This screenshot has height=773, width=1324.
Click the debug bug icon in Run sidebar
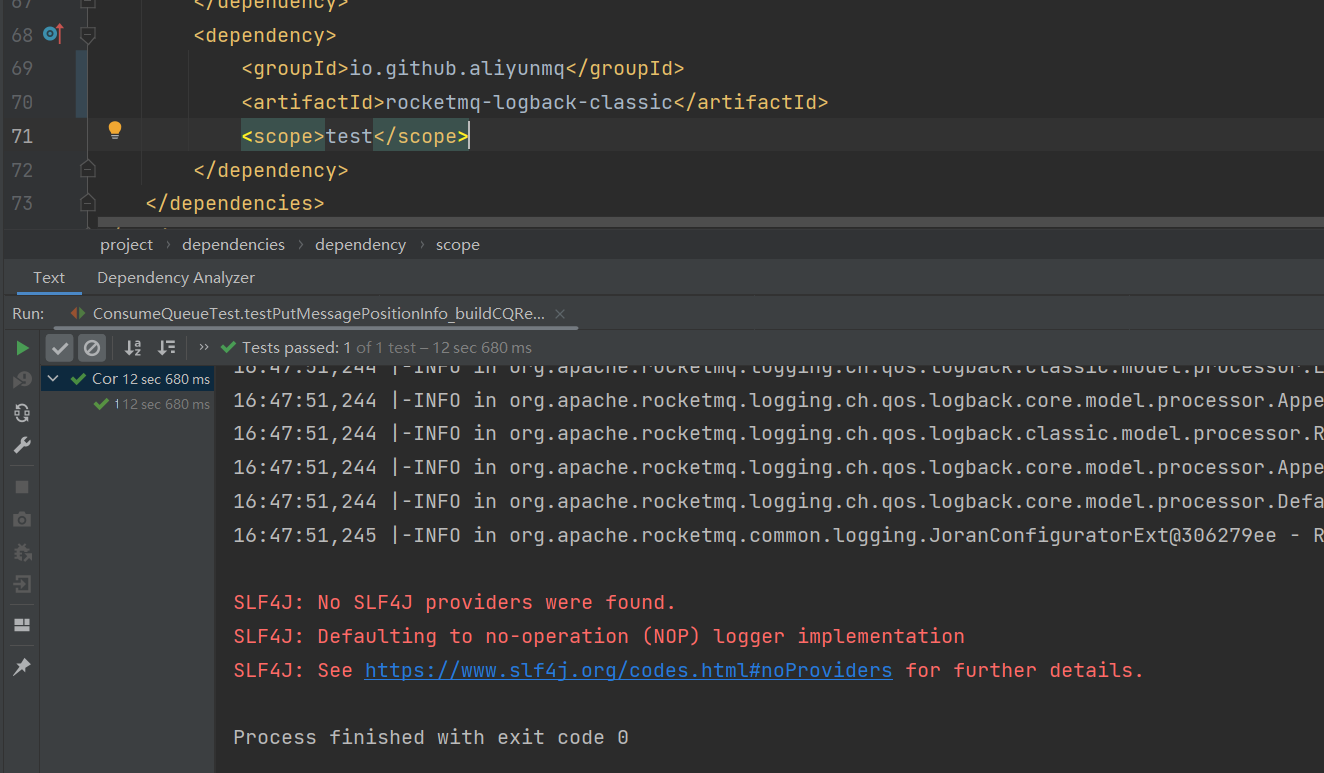(22, 551)
